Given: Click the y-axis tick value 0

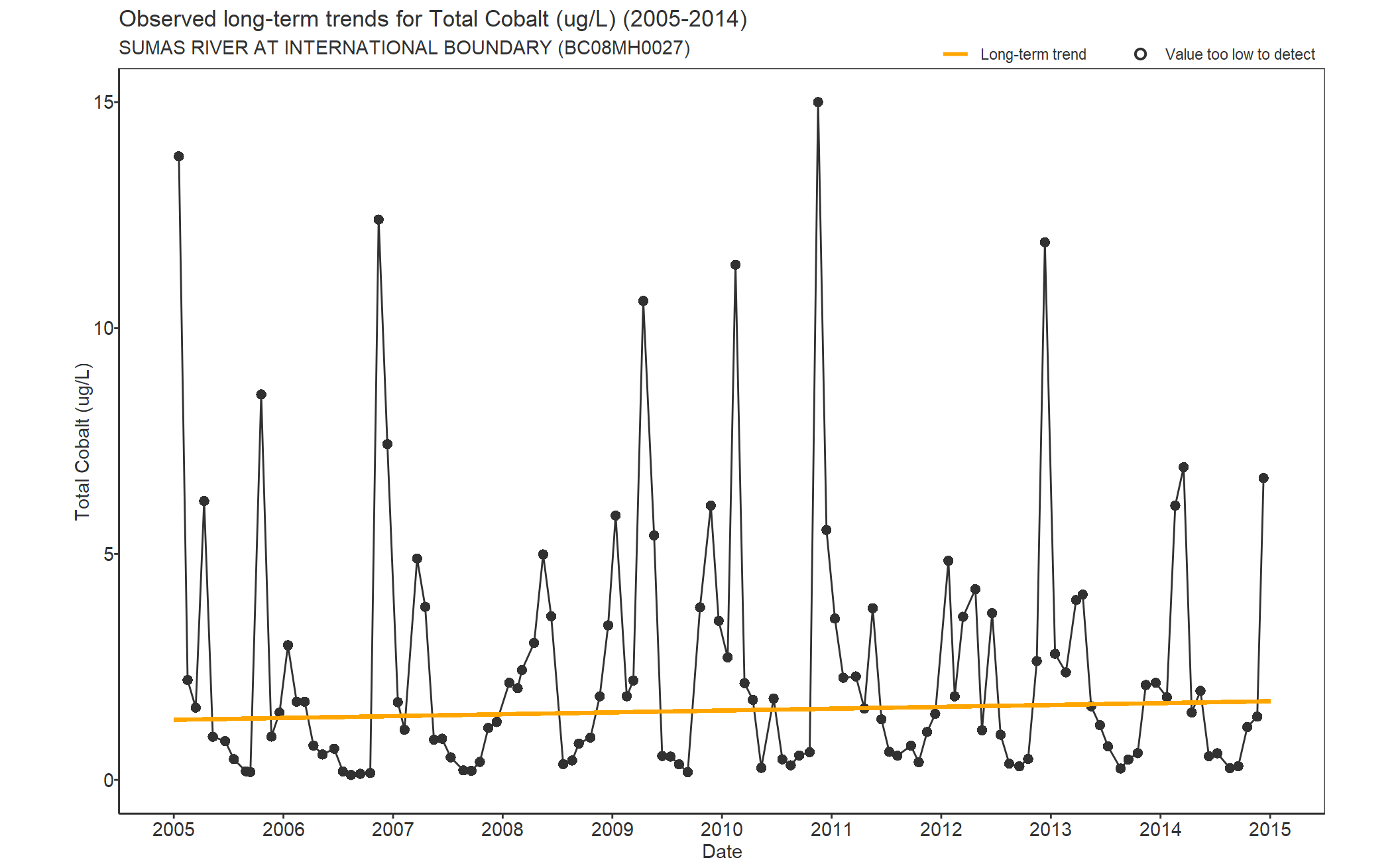Looking at the screenshot, I should click(x=109, y=780).
